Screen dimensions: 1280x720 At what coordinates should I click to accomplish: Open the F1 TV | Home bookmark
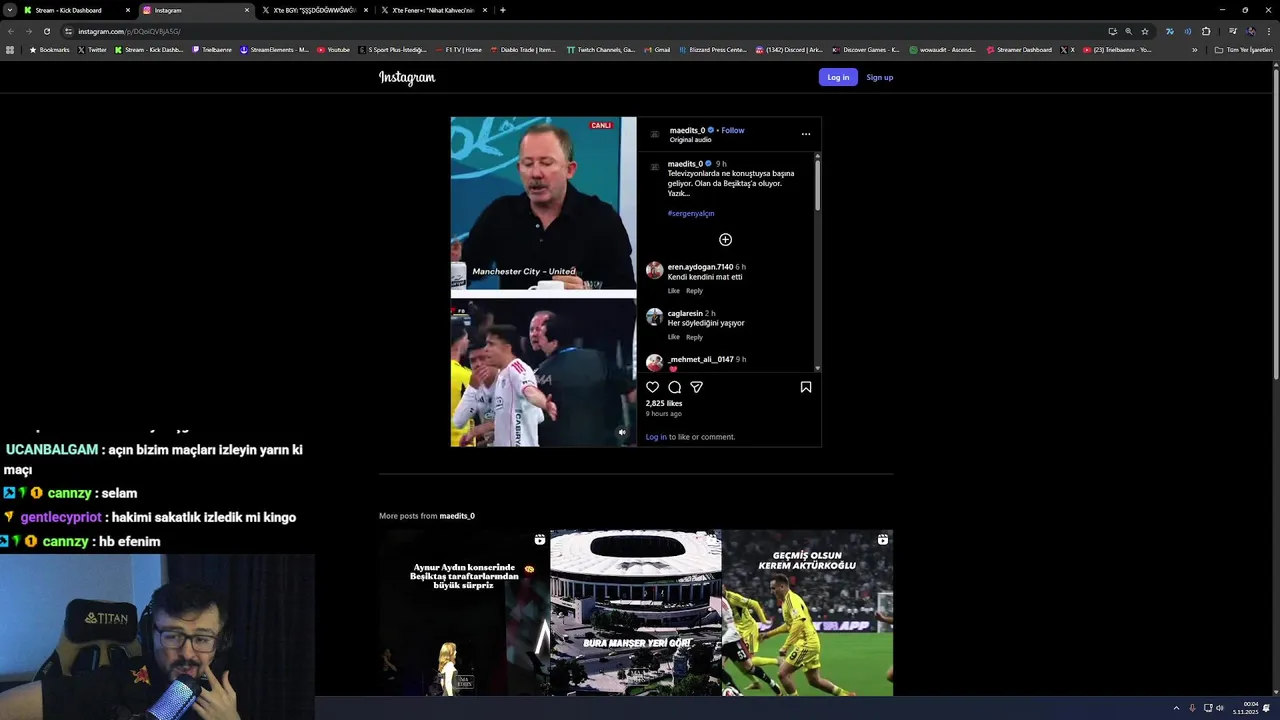pyautogui.click(x=458, y=49)
